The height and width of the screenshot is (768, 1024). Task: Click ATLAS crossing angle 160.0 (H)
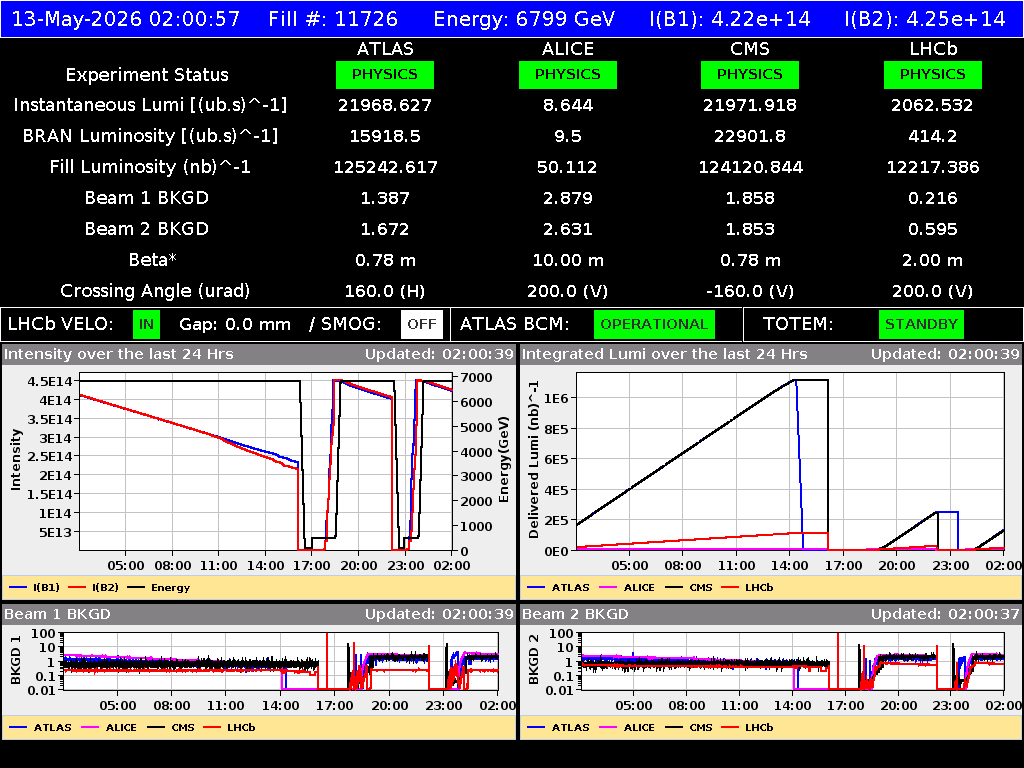click(385, 291)
